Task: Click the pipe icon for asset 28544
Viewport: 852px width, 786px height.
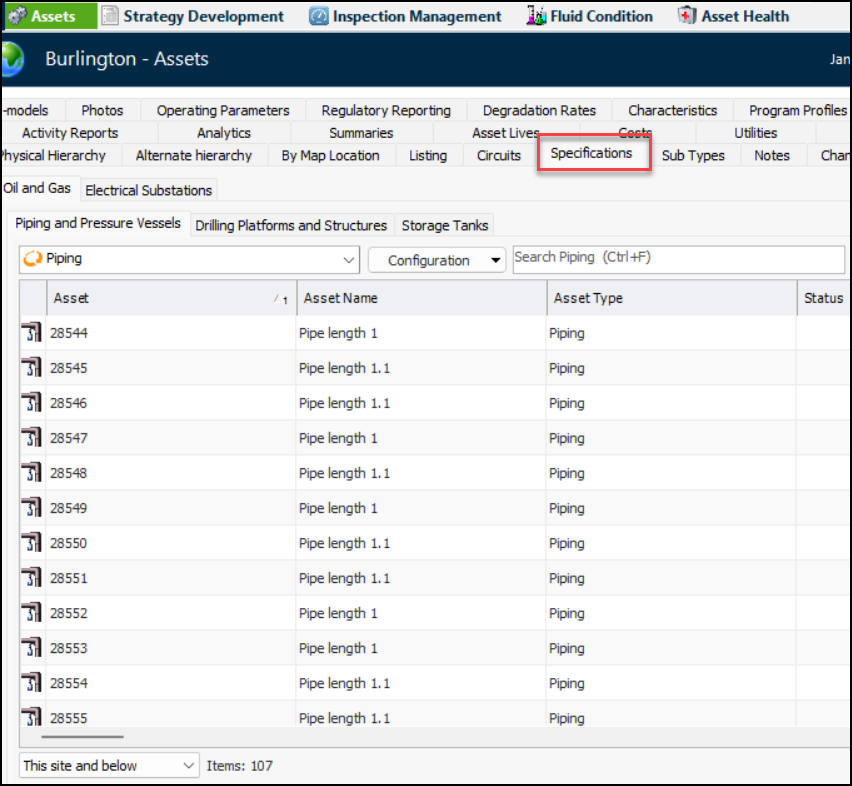Action: (32, 333)
